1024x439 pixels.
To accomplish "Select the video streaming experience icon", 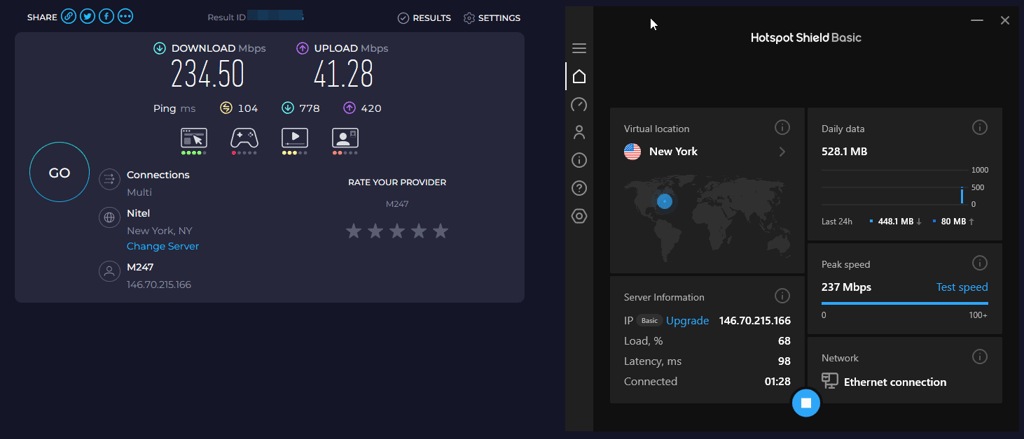I will point(295,138).
